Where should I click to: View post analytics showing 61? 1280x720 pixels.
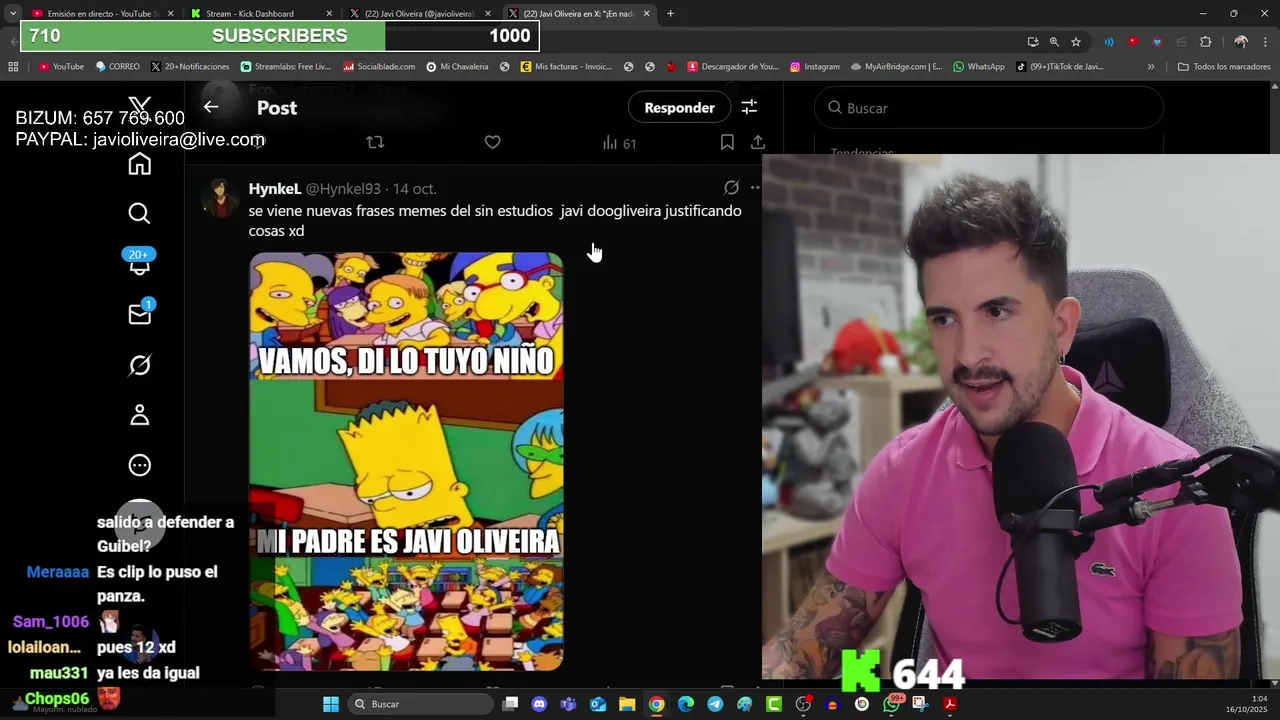(619, 143)
